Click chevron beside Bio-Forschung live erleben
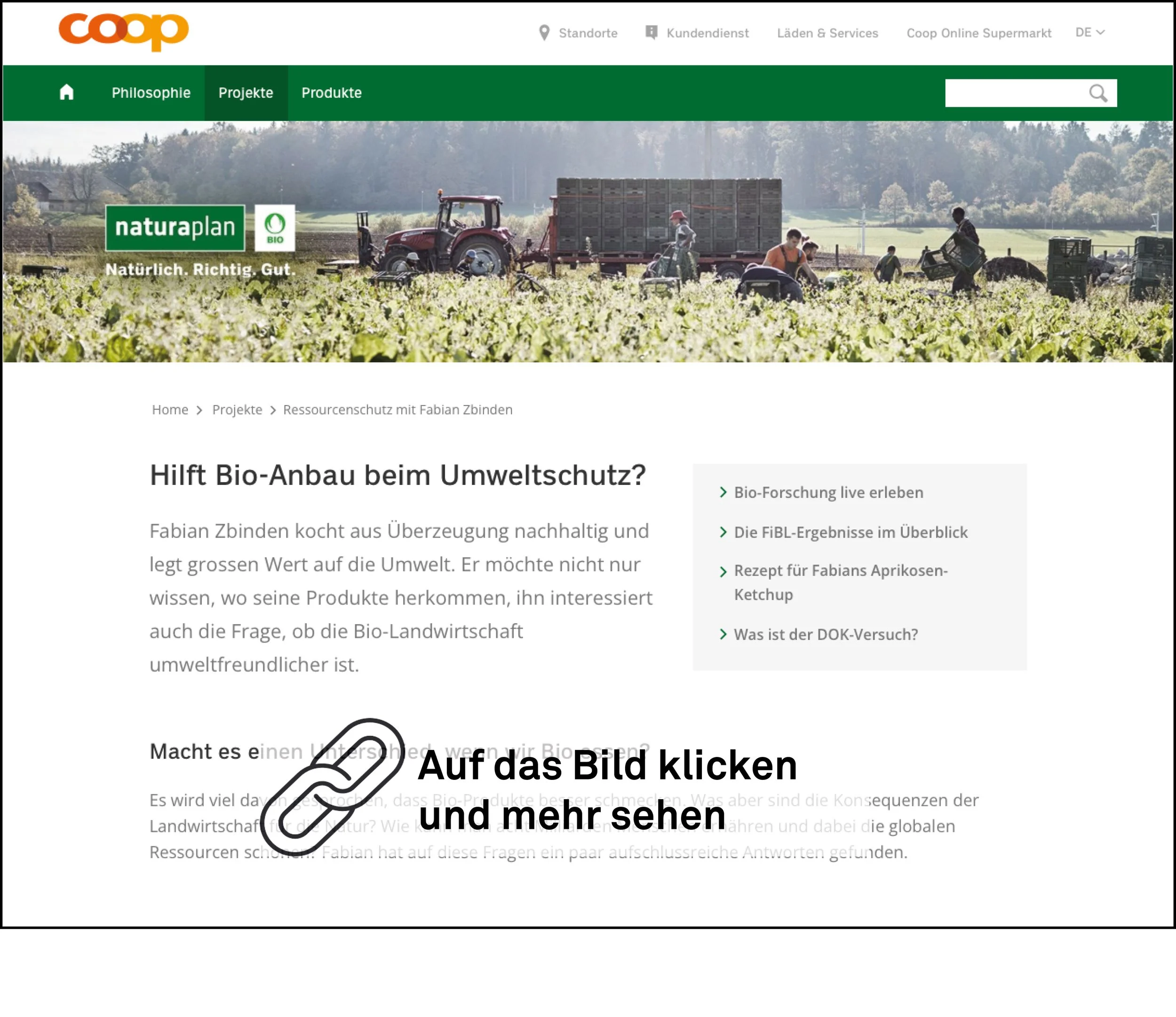Image resolution: width=1176 pixels, height=1017 pixels. [723, 492]
